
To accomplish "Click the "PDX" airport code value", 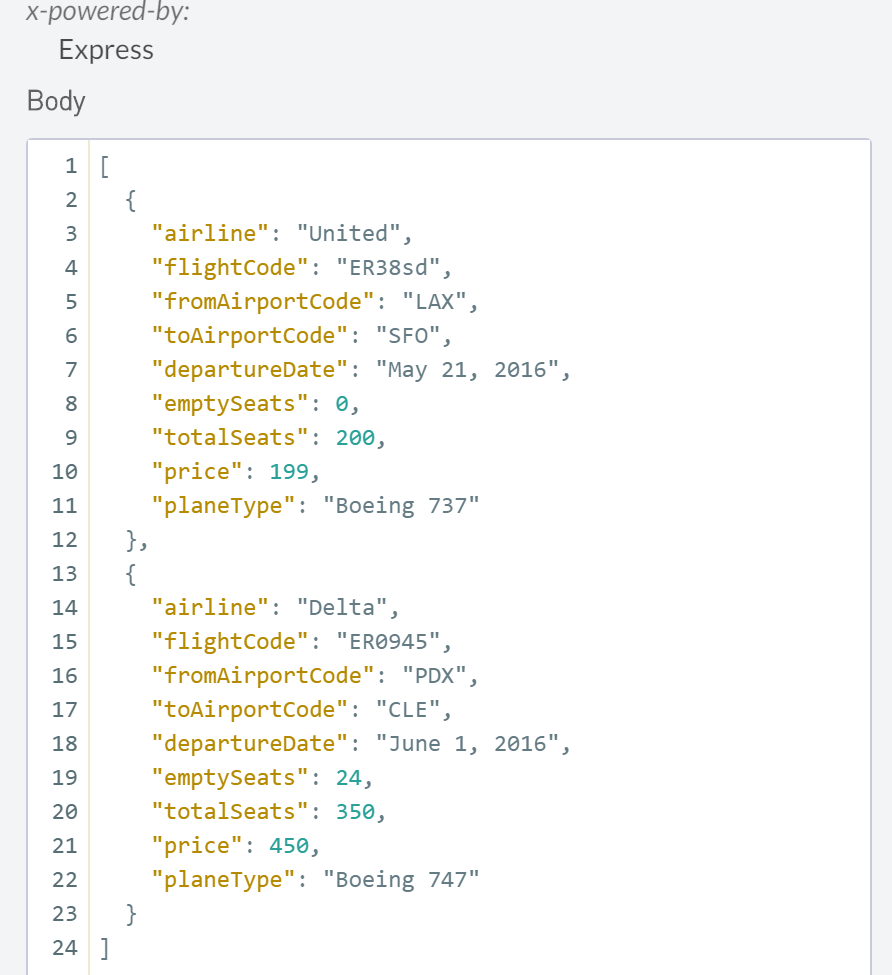I will tap(435, 675).
